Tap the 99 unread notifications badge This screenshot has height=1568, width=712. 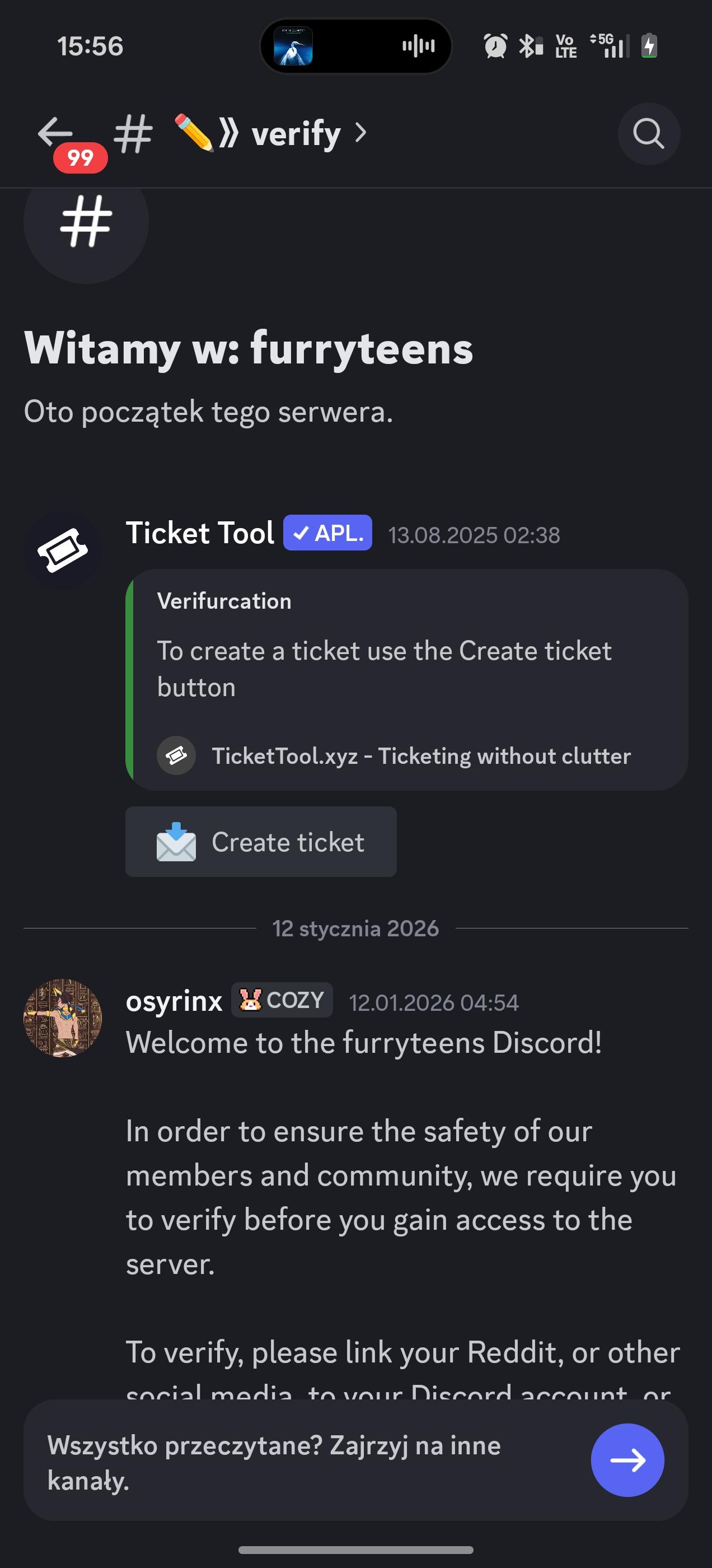(81, 158)
